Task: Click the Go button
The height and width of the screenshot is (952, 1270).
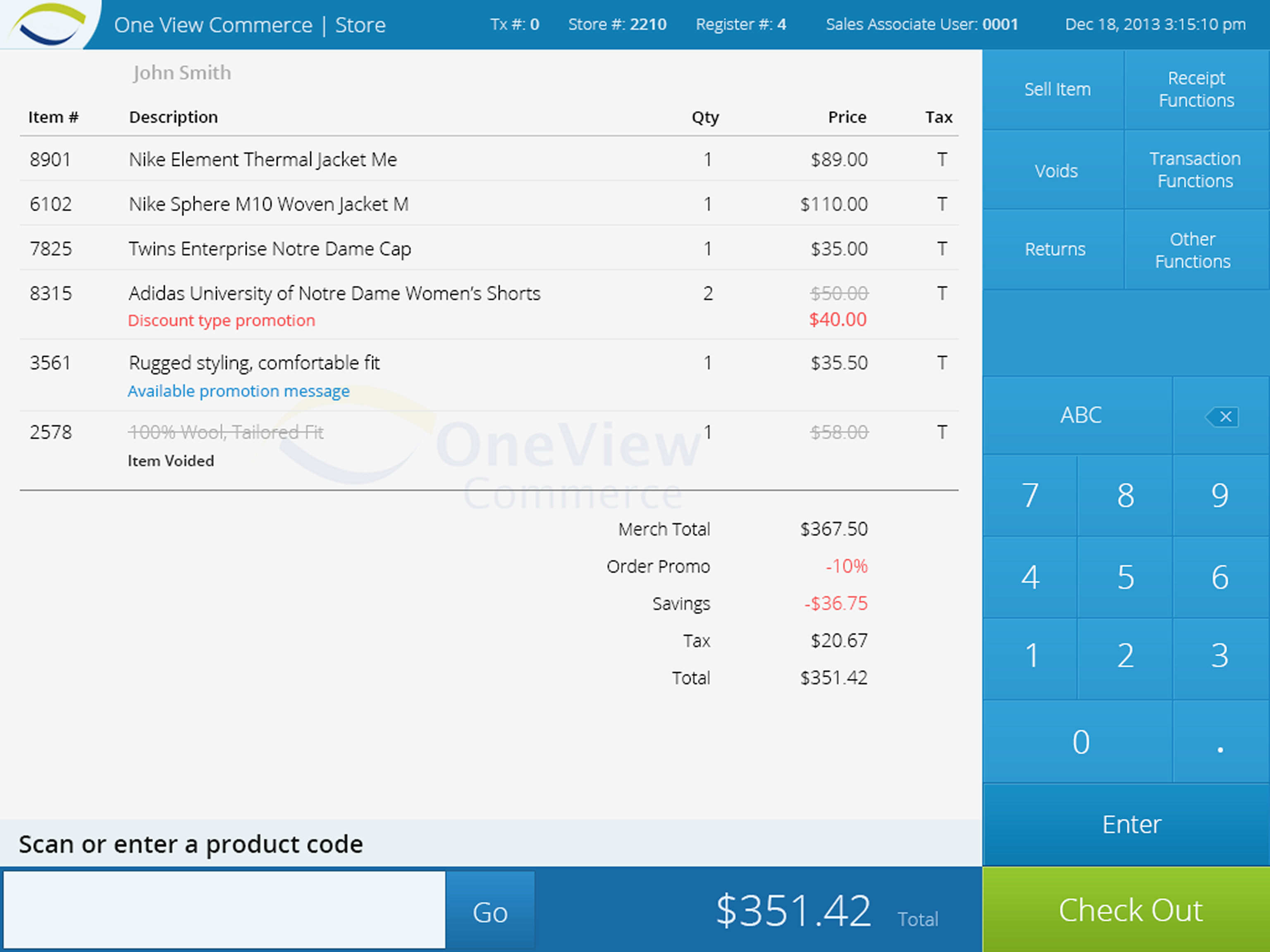Action: coord(490,912)
